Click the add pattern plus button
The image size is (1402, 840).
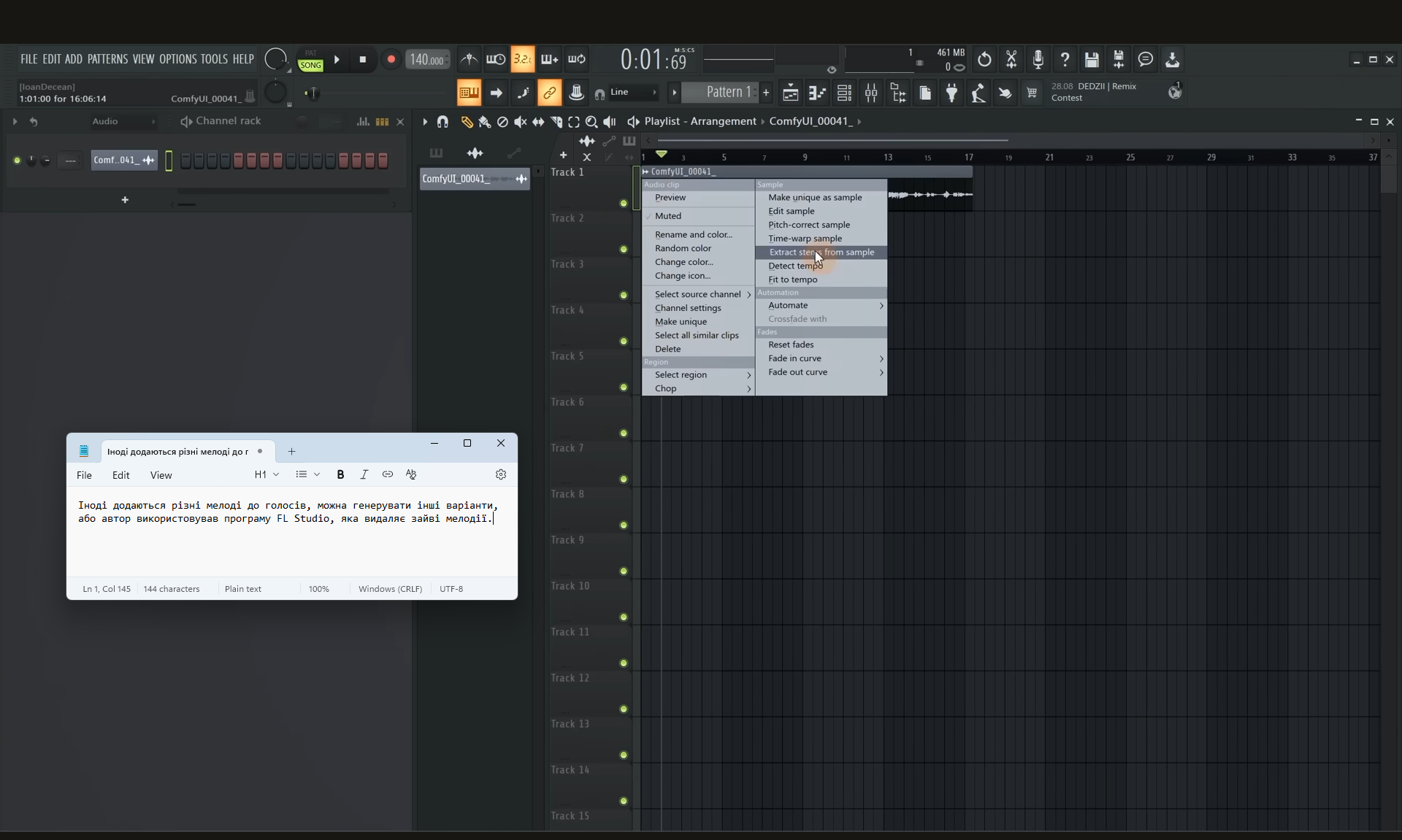coord(766,93)
